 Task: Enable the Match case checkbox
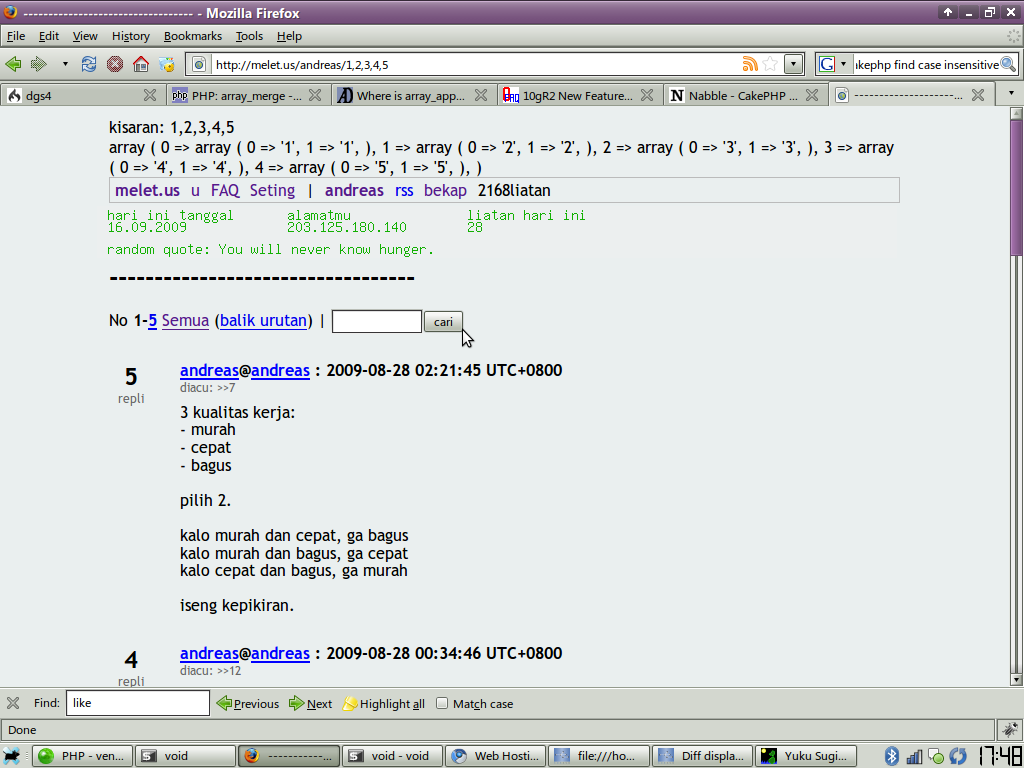443,703
